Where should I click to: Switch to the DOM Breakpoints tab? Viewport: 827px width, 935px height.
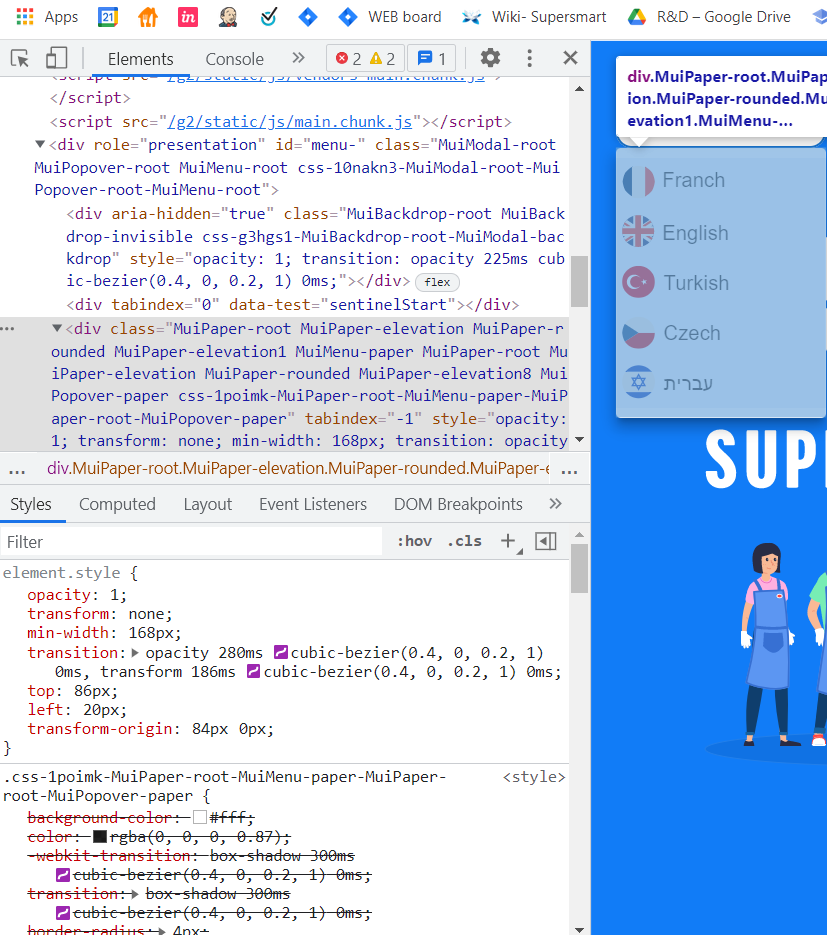click(458, 504)
